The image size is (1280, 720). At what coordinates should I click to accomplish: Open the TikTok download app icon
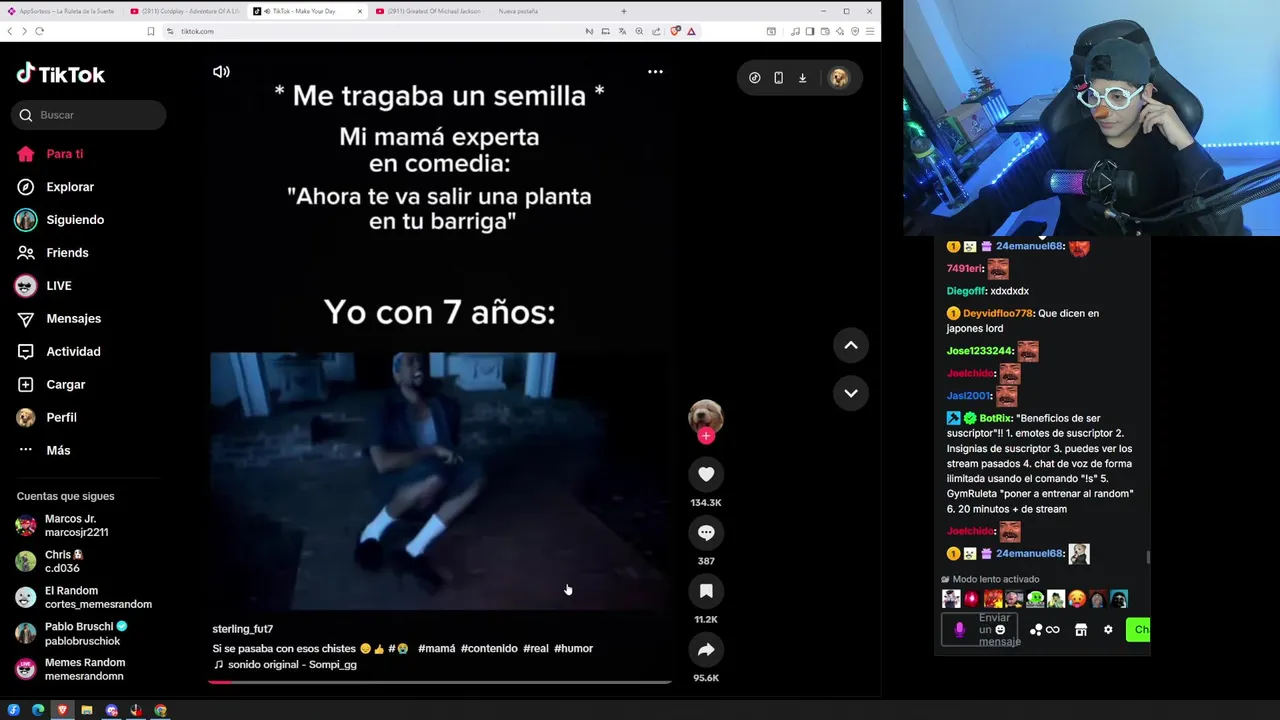[x=802, y=78]
